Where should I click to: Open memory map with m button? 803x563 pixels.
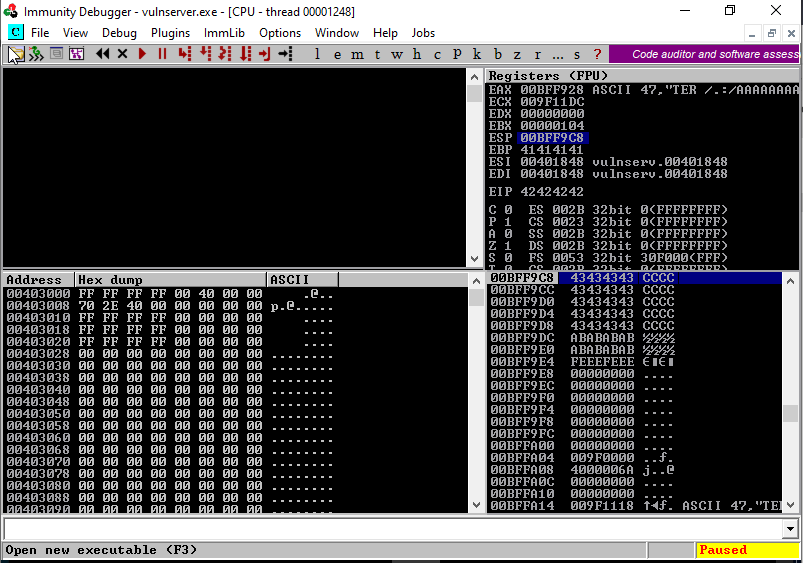tap(357, 54)
